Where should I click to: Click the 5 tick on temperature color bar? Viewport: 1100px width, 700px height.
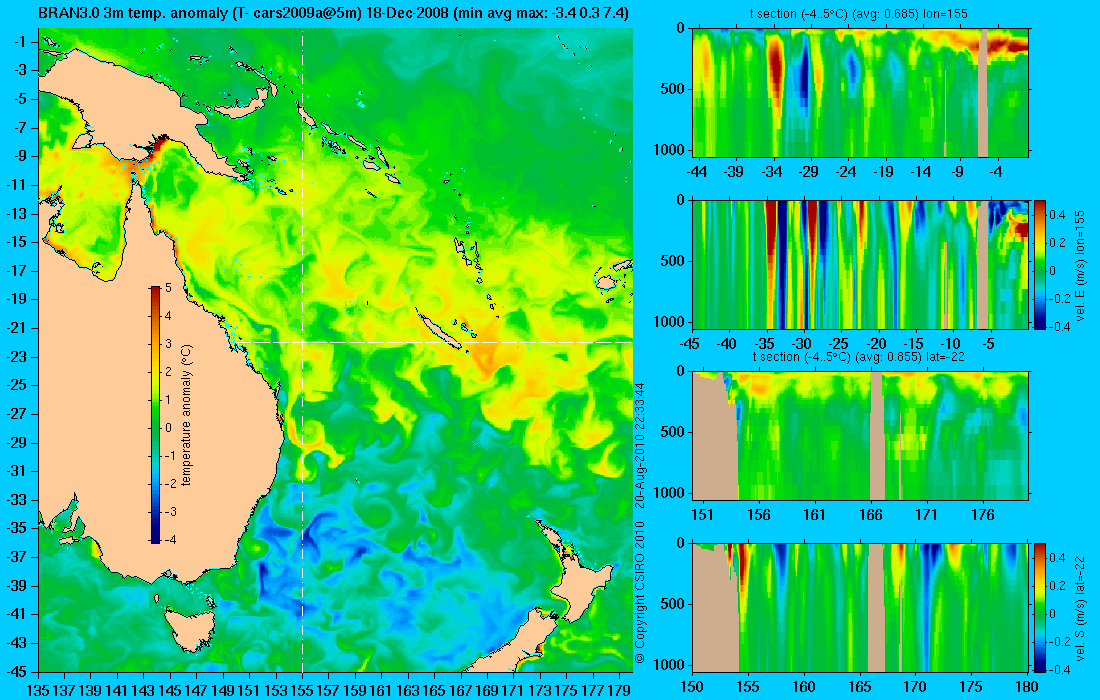point(168,288)
